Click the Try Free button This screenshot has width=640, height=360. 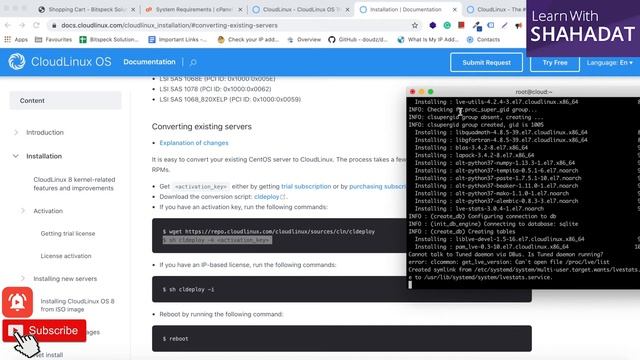(555, 62)
